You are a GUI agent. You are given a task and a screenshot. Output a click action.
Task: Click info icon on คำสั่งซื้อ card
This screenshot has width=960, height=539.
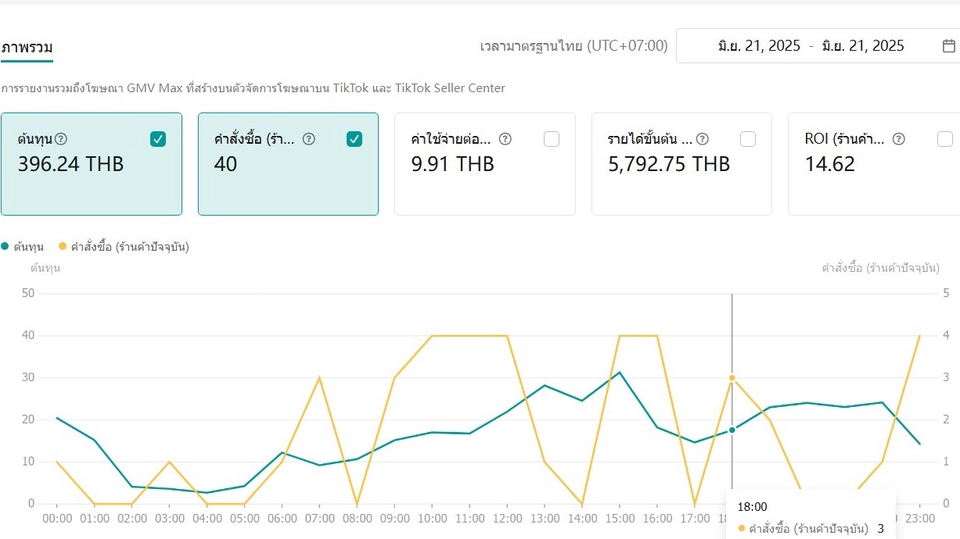tap(309, 139)
